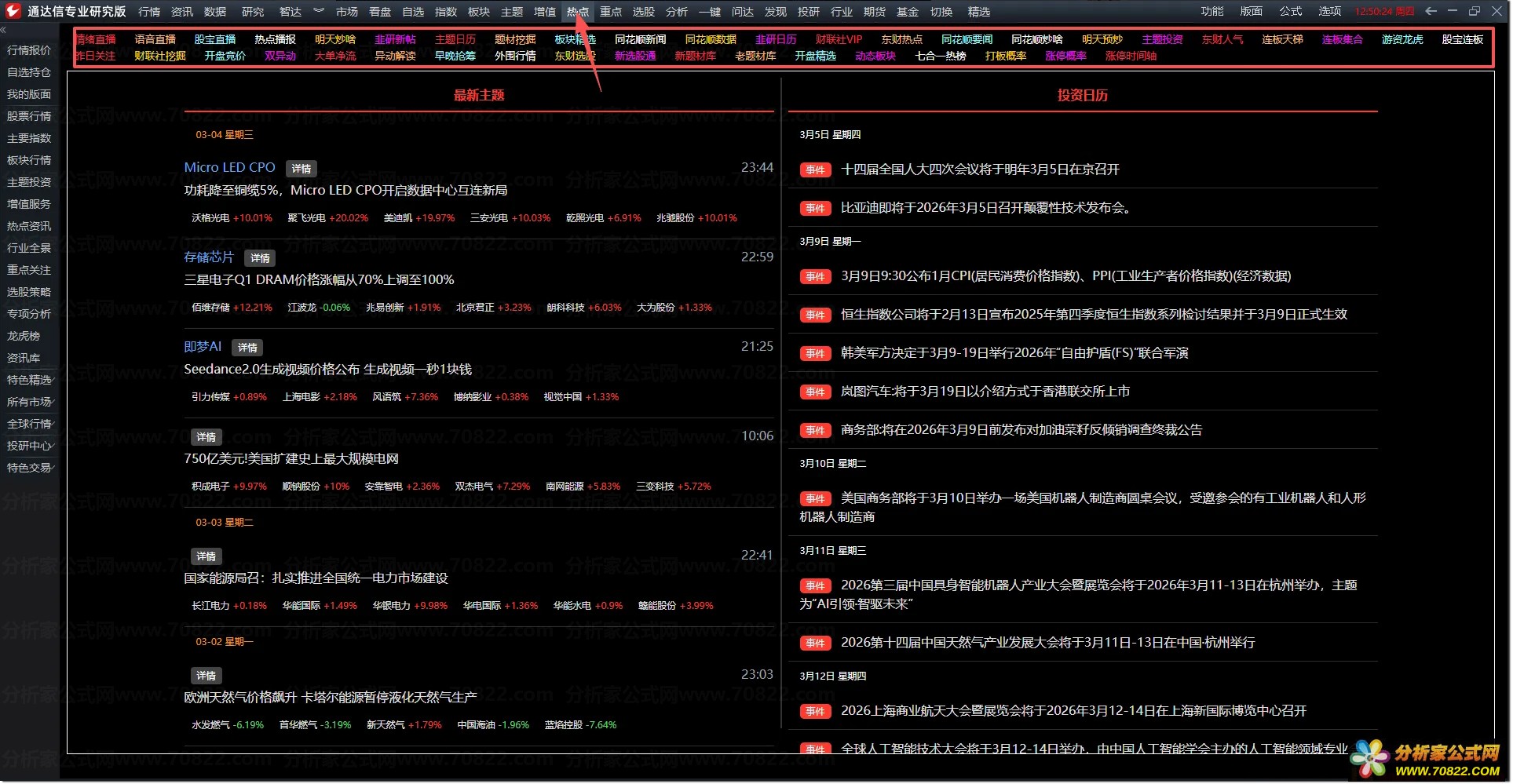Screen dimensions: 1513x784
Task: Open the 明天炒啥 link
Action: pyautogui.click(x=335, y=39)
